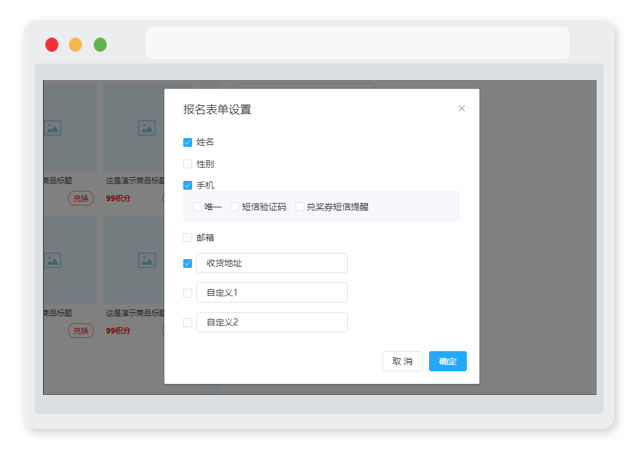Click top row 这是演示商品标题 text
The width and height of the screenshot is (640, 450).
tap(135, 180)
